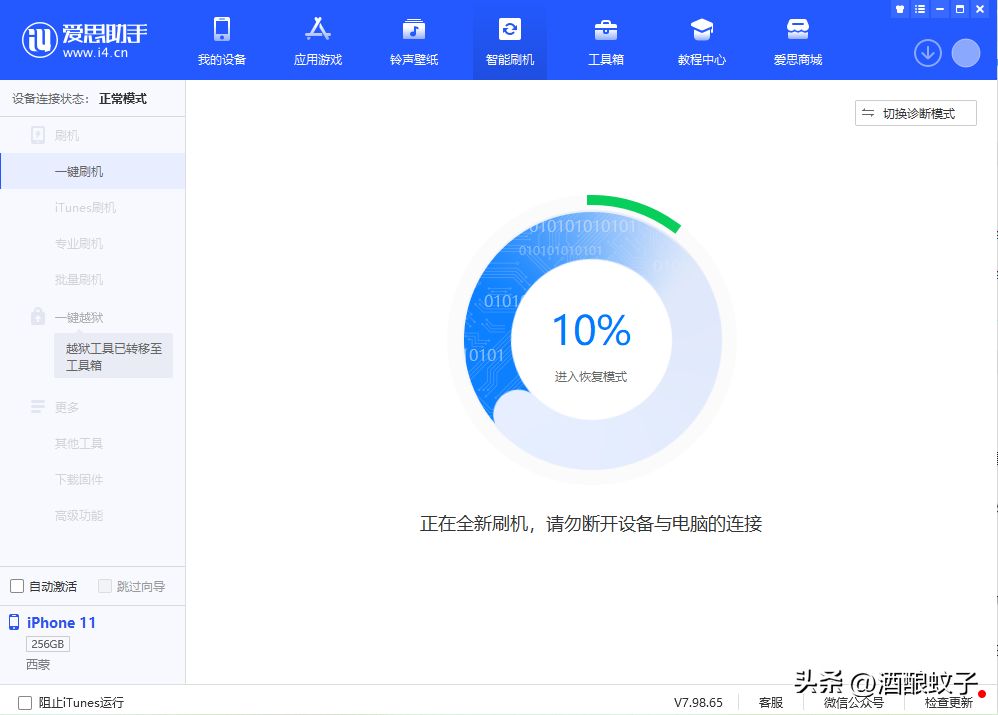This screenshot has width=998, height=715.
Task: Click the user avatar circle
Action: coord(966,53)
